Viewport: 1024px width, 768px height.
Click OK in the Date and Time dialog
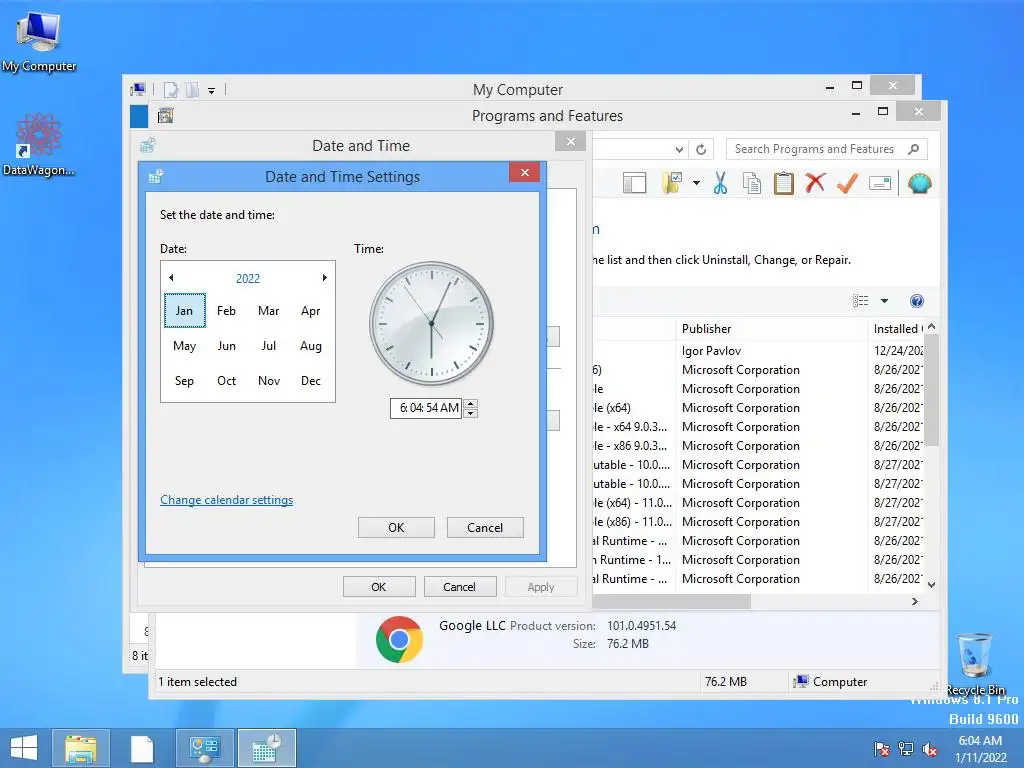pos(379,586)
